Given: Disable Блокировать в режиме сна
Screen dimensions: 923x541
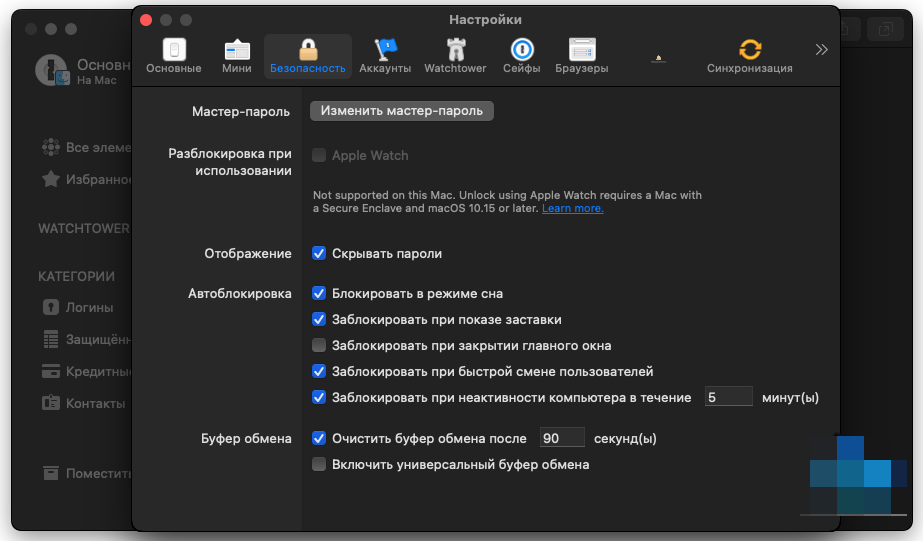Looking at the screenshot, I should coord(319,294).
